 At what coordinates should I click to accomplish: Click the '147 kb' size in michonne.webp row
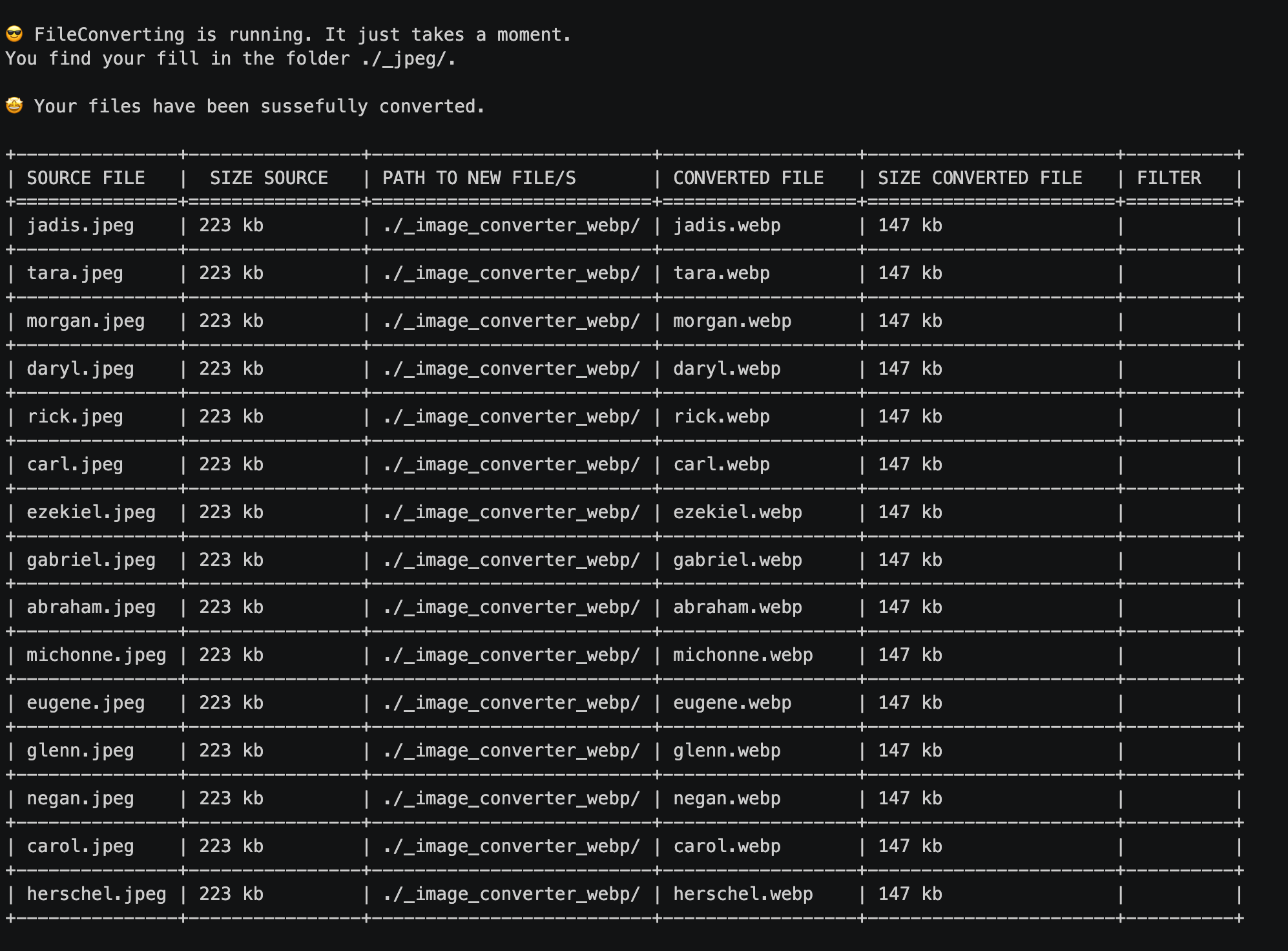click(x=910, y=655)
